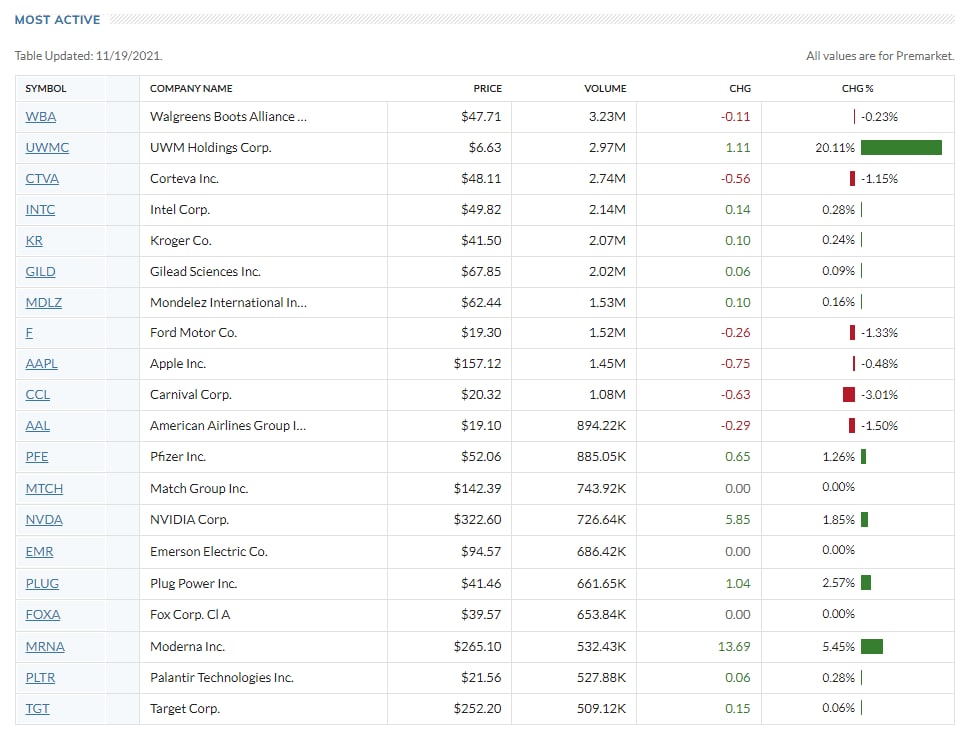Viewport: 968px width, 739px height.
Task: Click the NVIDIA price $322.60
Action: pyautogui.click(x=477, y=519)
